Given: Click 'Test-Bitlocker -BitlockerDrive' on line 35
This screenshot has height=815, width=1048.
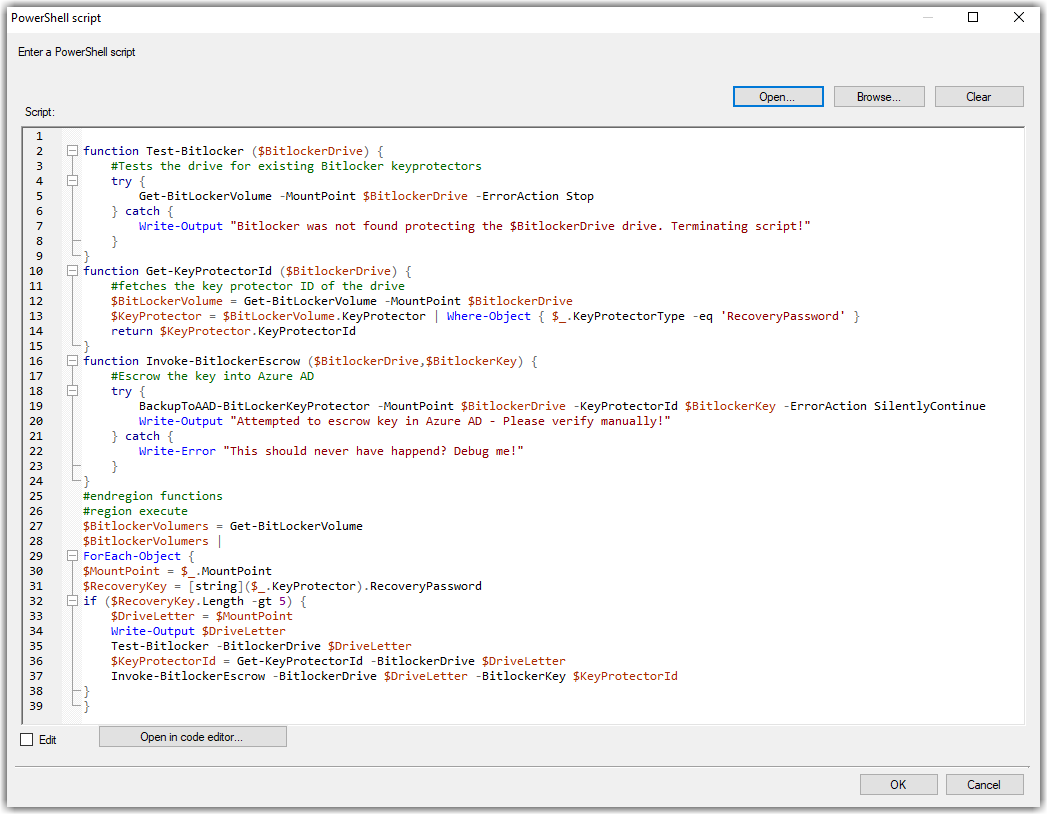Looking at the screenshot, I should [x=216, y=647].
